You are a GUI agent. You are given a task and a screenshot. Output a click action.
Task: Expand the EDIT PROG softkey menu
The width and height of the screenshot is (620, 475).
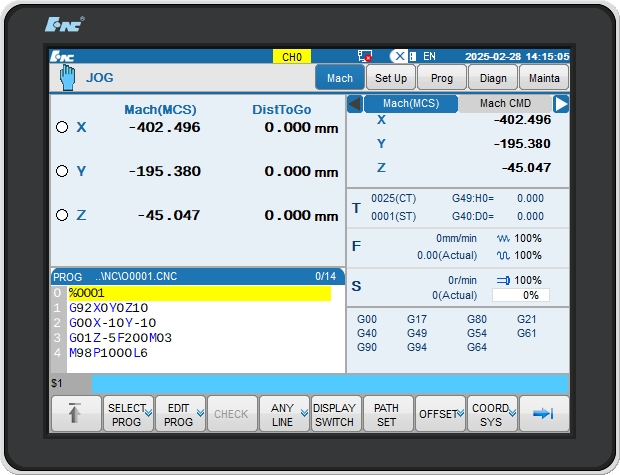[x=181, y=414]
